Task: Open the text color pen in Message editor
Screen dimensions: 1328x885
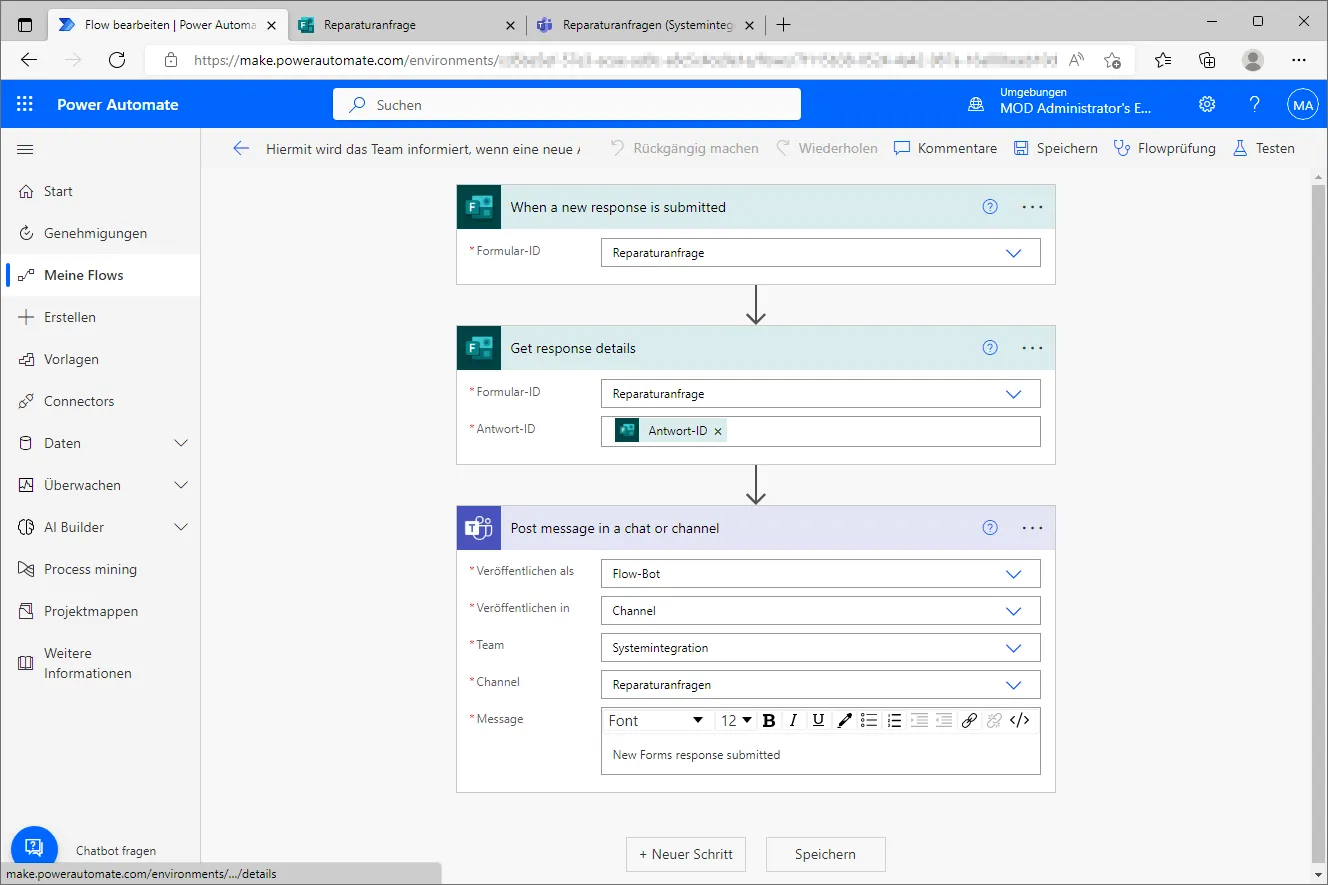Action: tap(845, 720)
